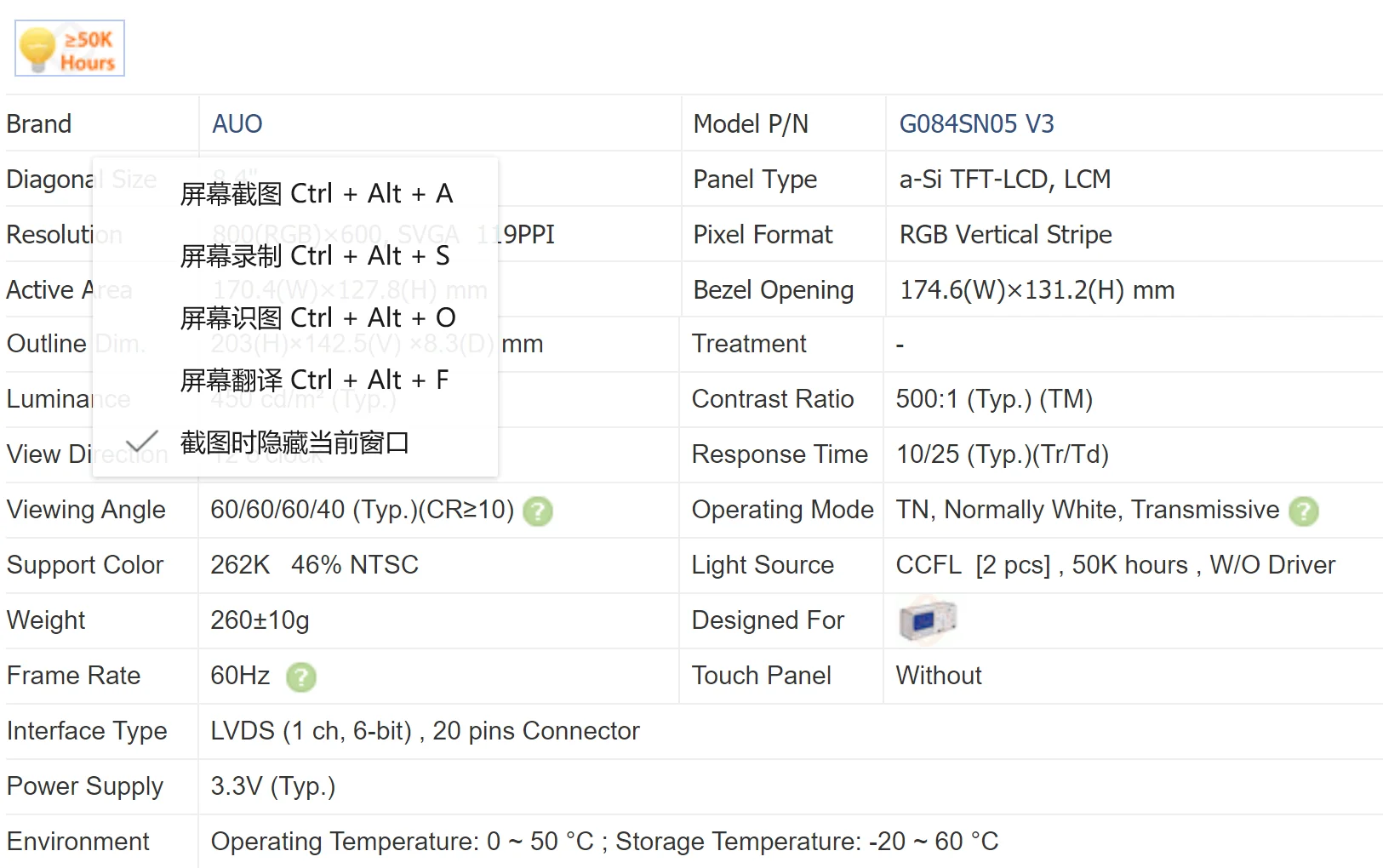Click the CCFL light source value
Screen dimensions: 1383x868
tap(1115, 565)
